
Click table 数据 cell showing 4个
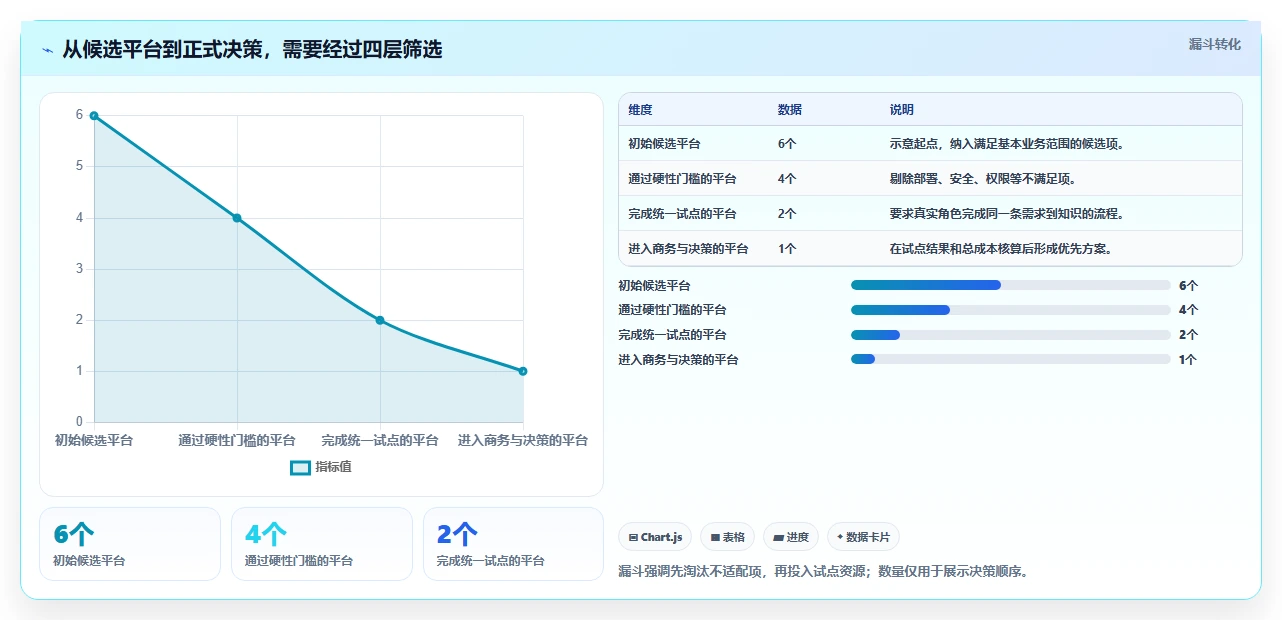[x=787, y=179]
